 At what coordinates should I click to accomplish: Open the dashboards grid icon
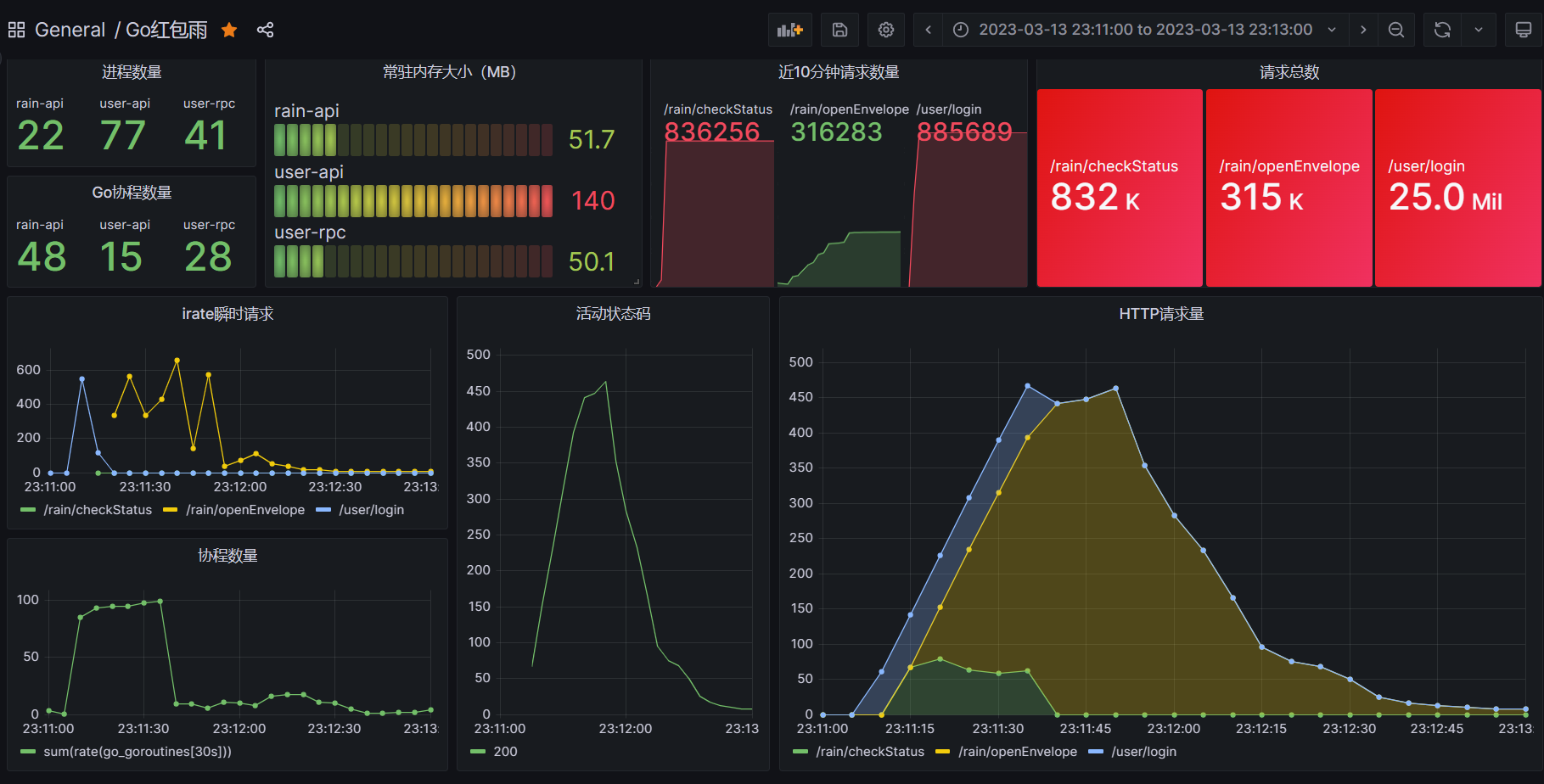pyautogui.click(x=16, y=30)
